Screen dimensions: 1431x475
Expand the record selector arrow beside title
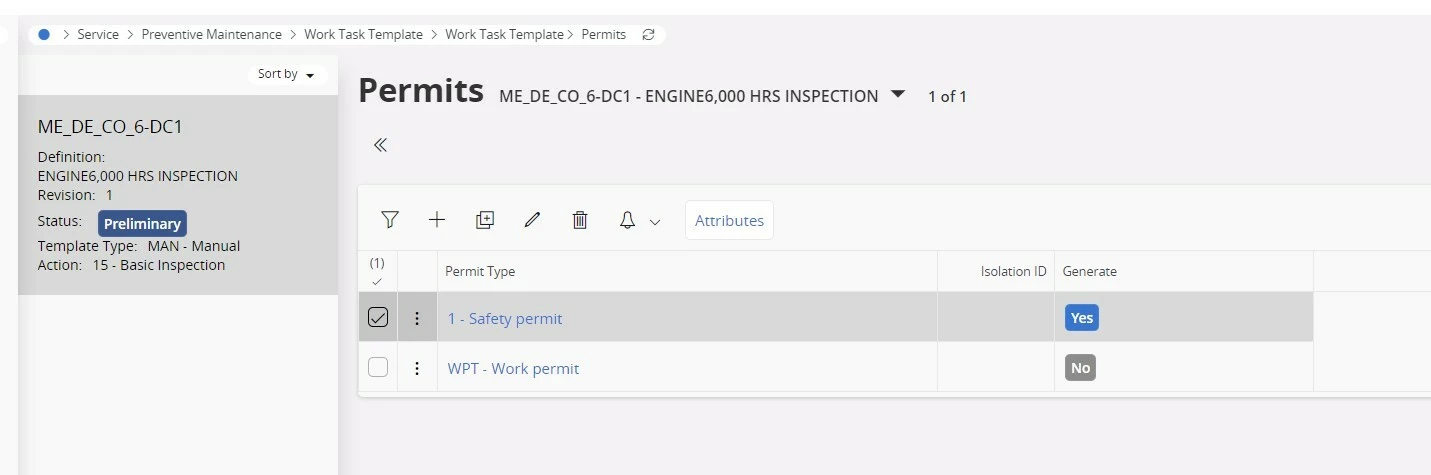pyautogui.click(x=898, y=94)
